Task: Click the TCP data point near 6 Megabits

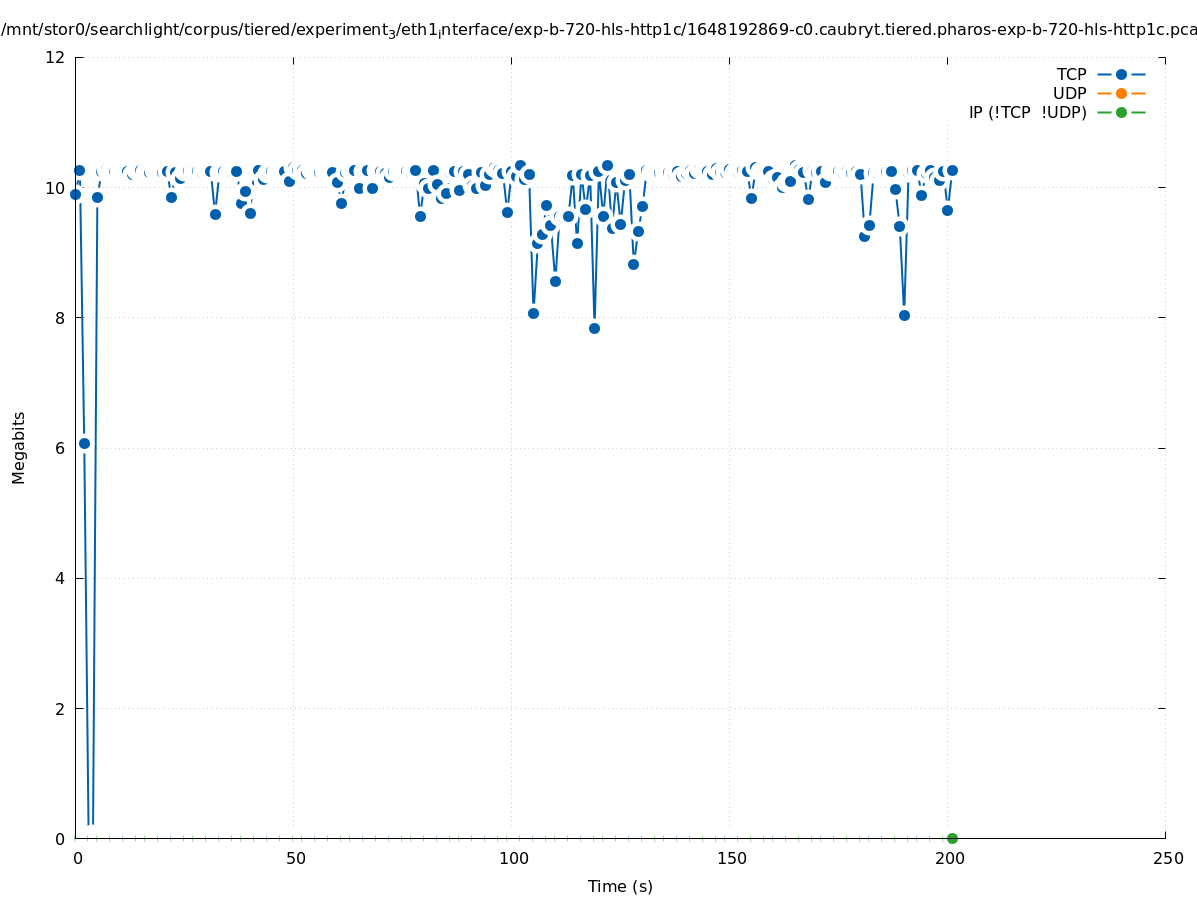Action: pyautogui.click(x=84, y=443)
